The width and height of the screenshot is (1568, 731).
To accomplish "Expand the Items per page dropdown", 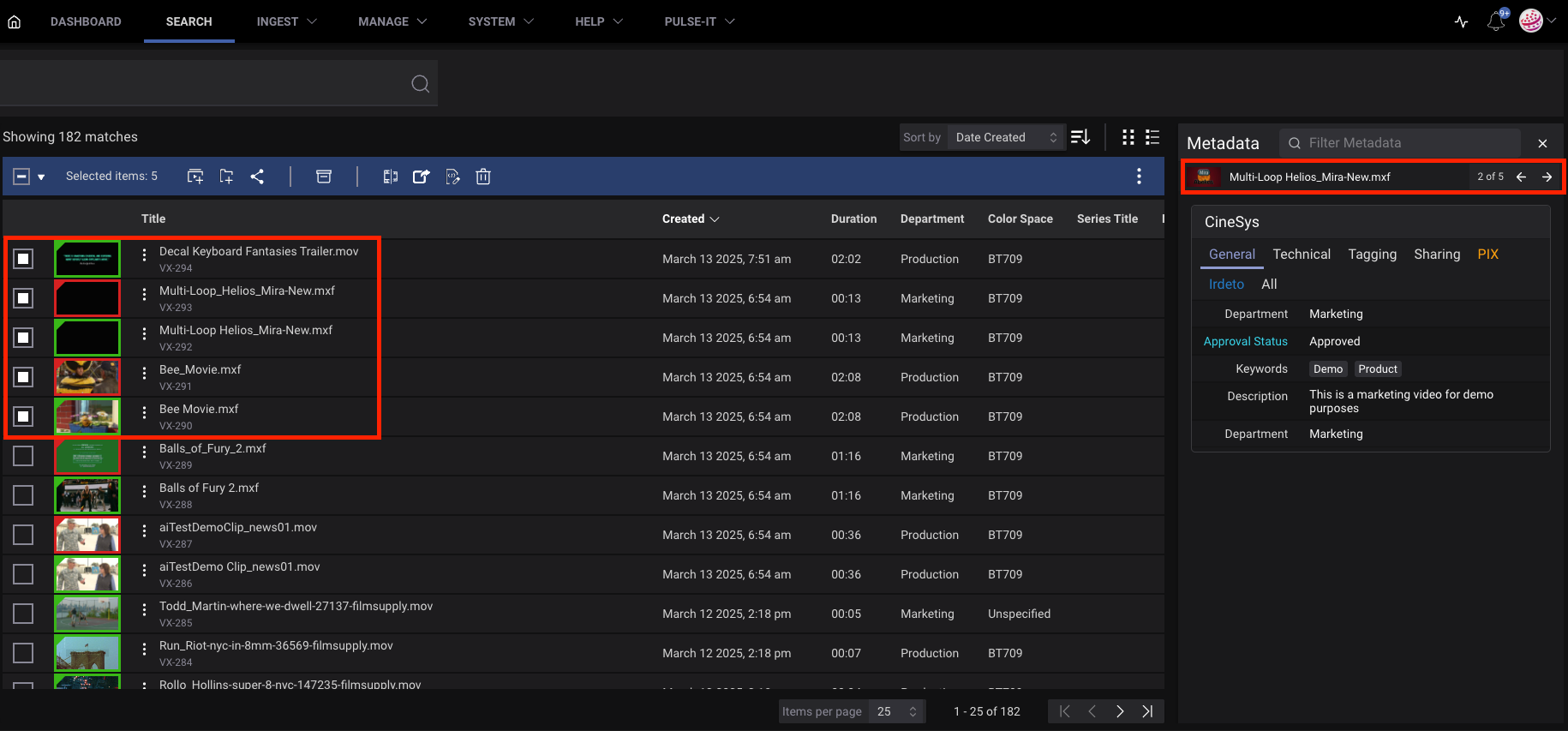I will 896,711.
